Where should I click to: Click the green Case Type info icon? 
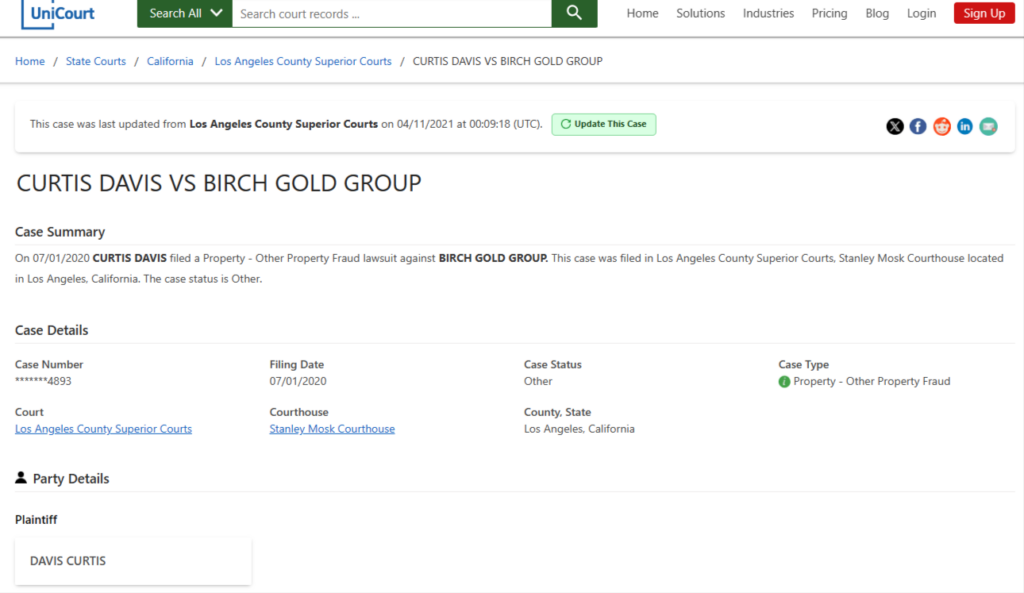coord(784,381)
